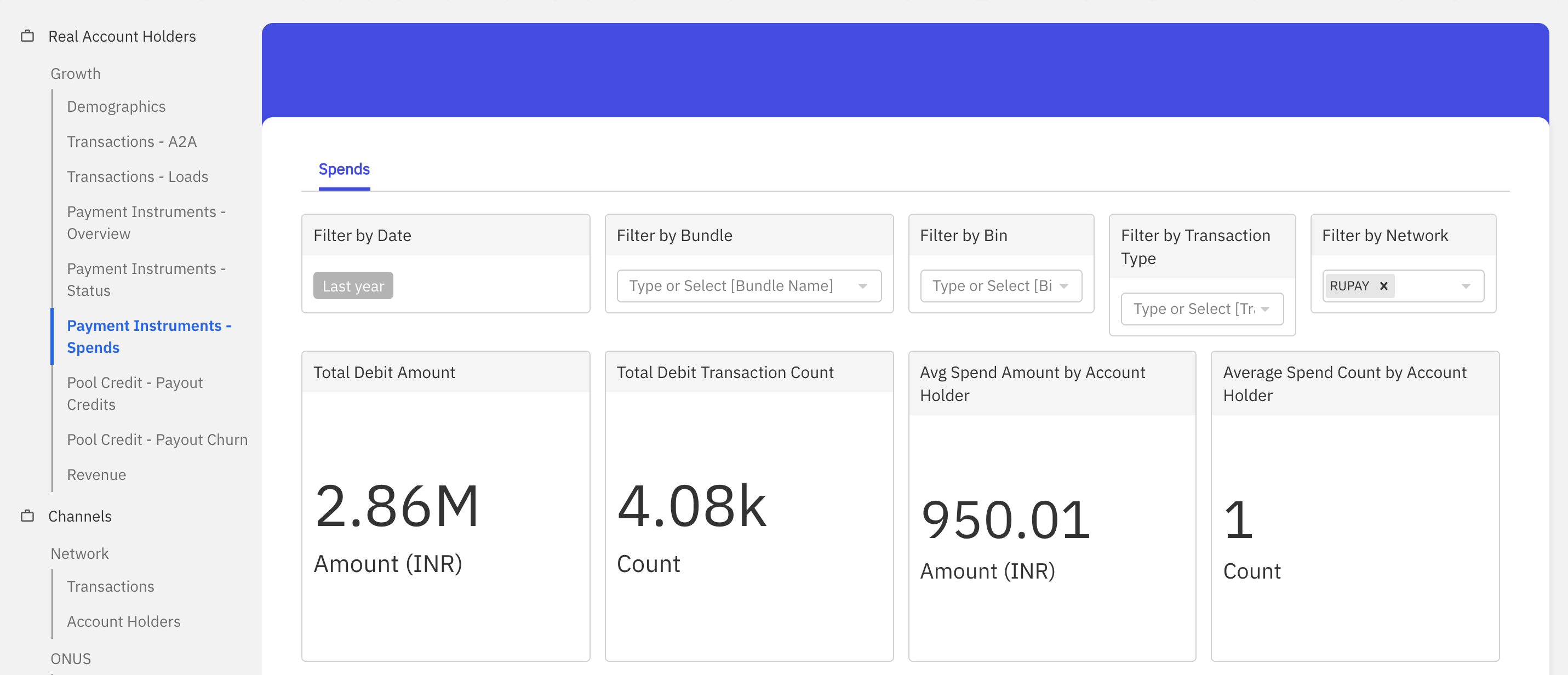Open Transactions - Loads page
This screenshot has width=1568, height=675.
click(138, 177)
